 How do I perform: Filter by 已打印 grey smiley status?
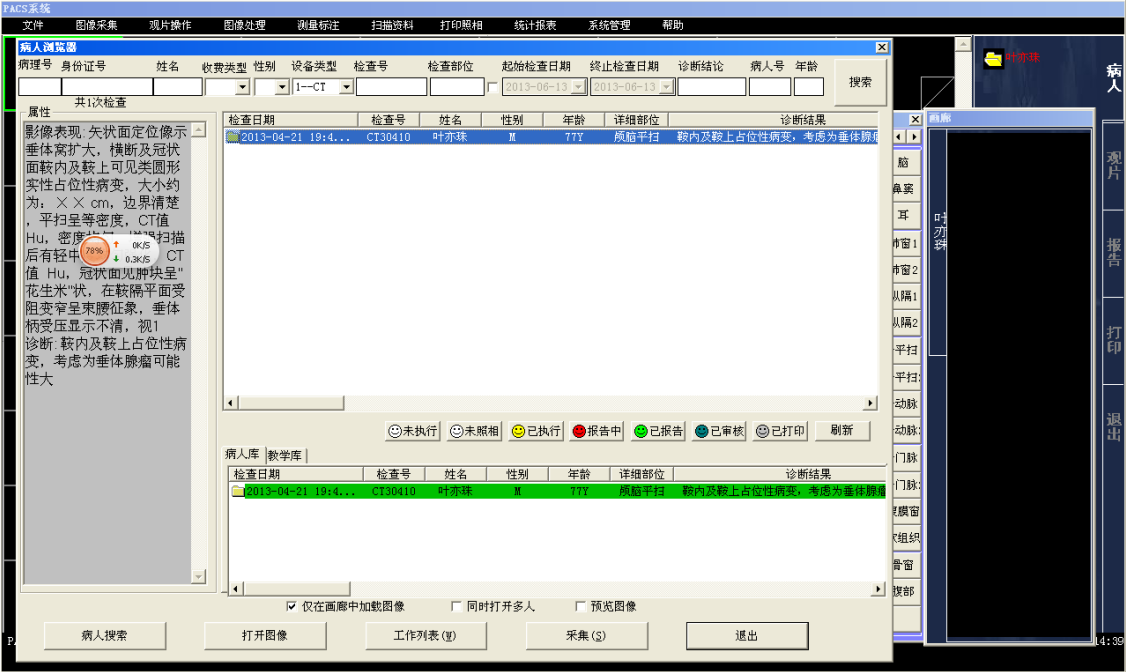click(781, 431)
